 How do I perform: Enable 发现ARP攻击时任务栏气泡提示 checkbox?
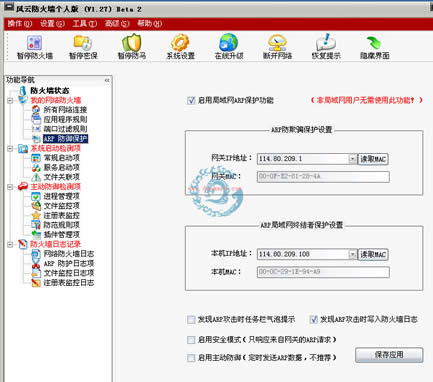click(x=191, y=320)
